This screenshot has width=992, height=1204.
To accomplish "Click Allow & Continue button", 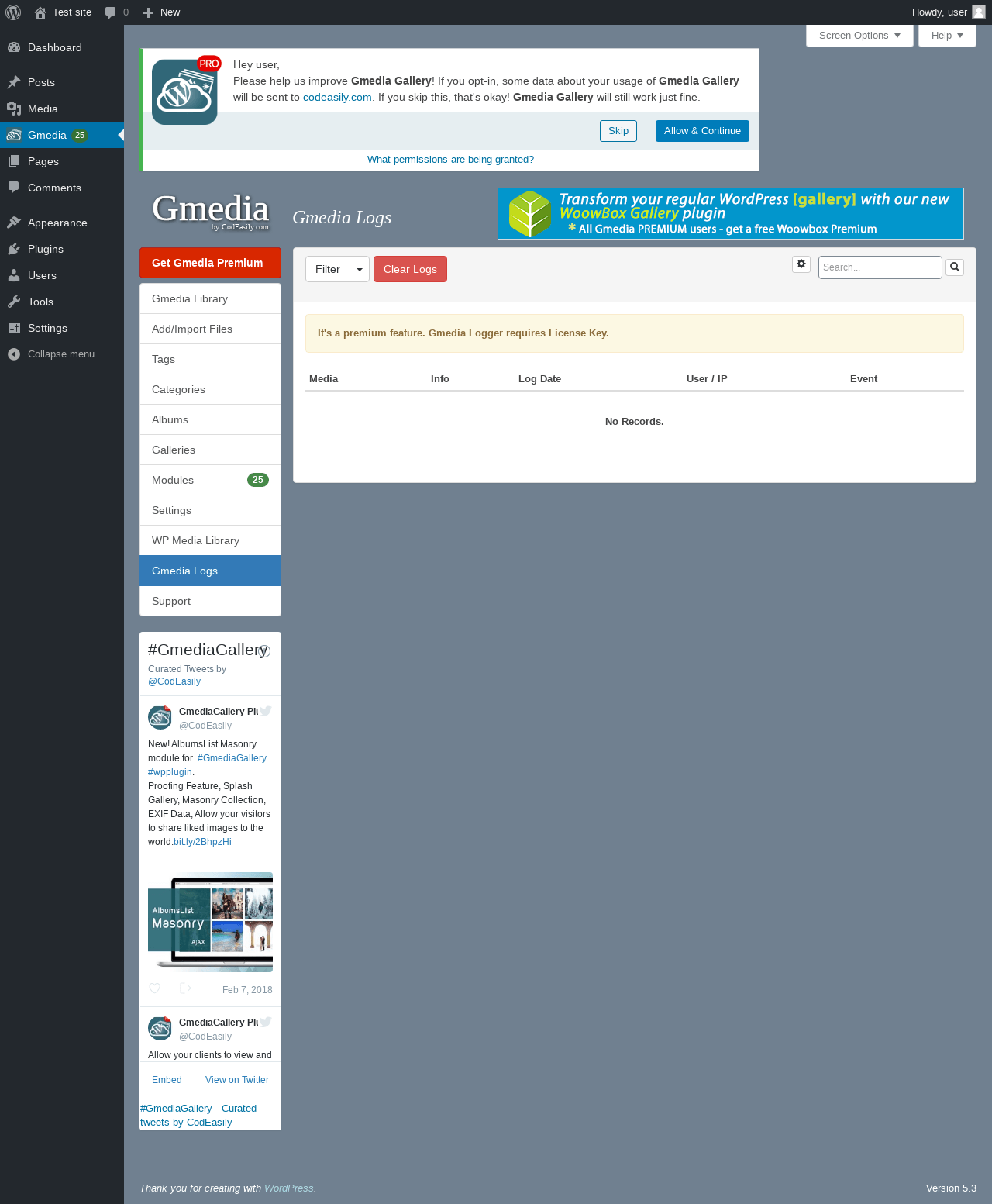I will pyautogui.click(x=702, y=131).
